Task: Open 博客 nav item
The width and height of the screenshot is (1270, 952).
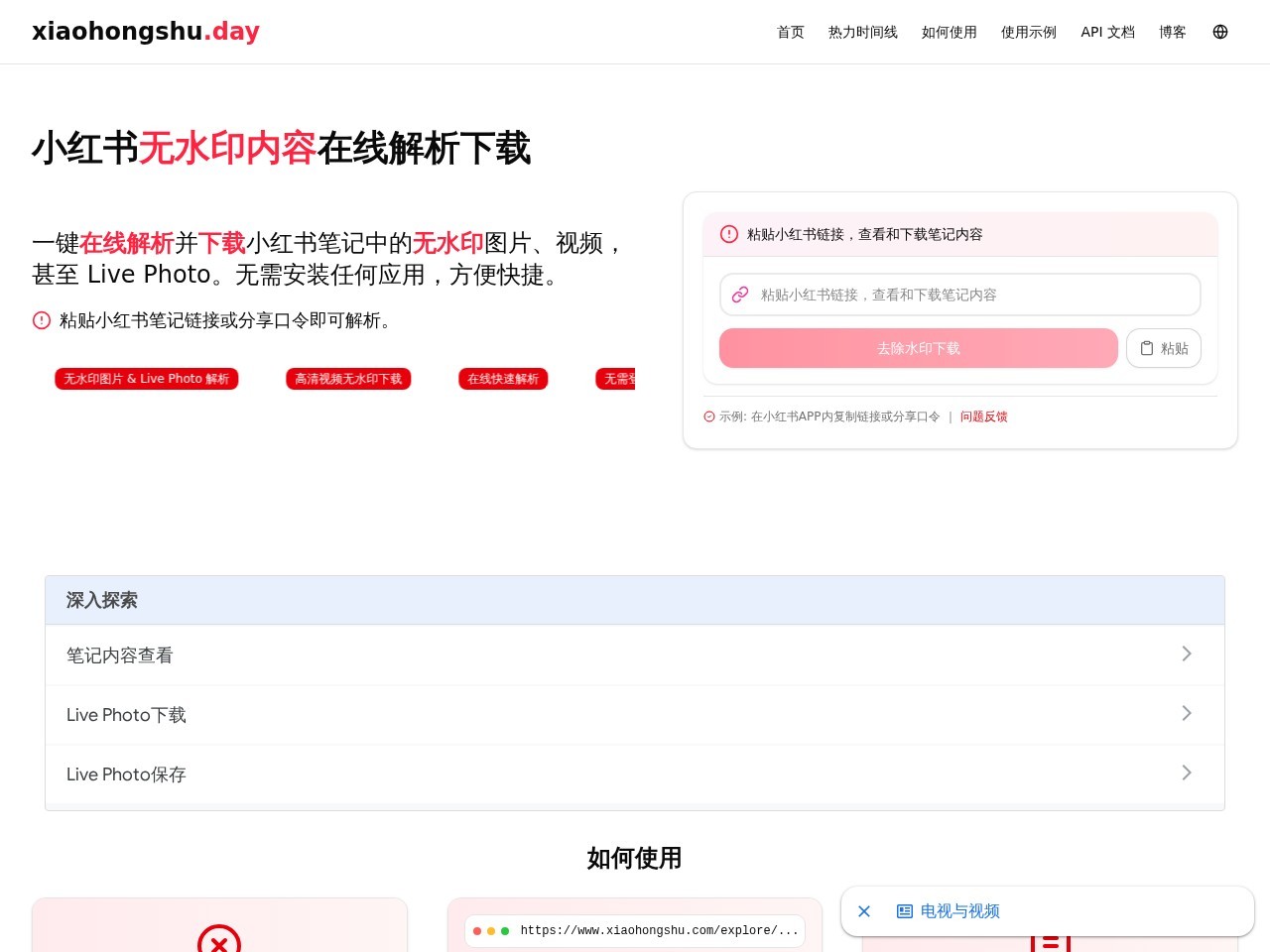Action: 1173,32
